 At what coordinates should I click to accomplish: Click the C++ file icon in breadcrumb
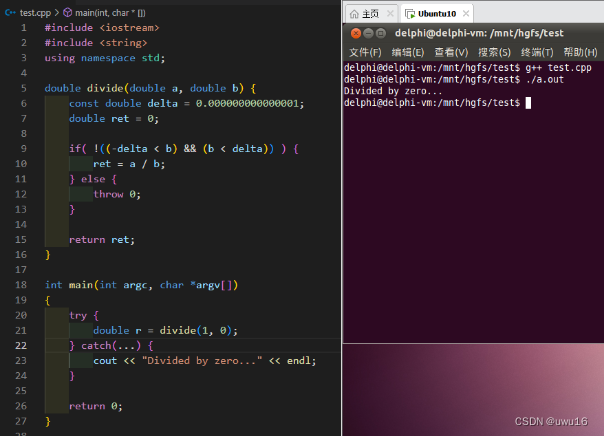click(x=10, y=13)
